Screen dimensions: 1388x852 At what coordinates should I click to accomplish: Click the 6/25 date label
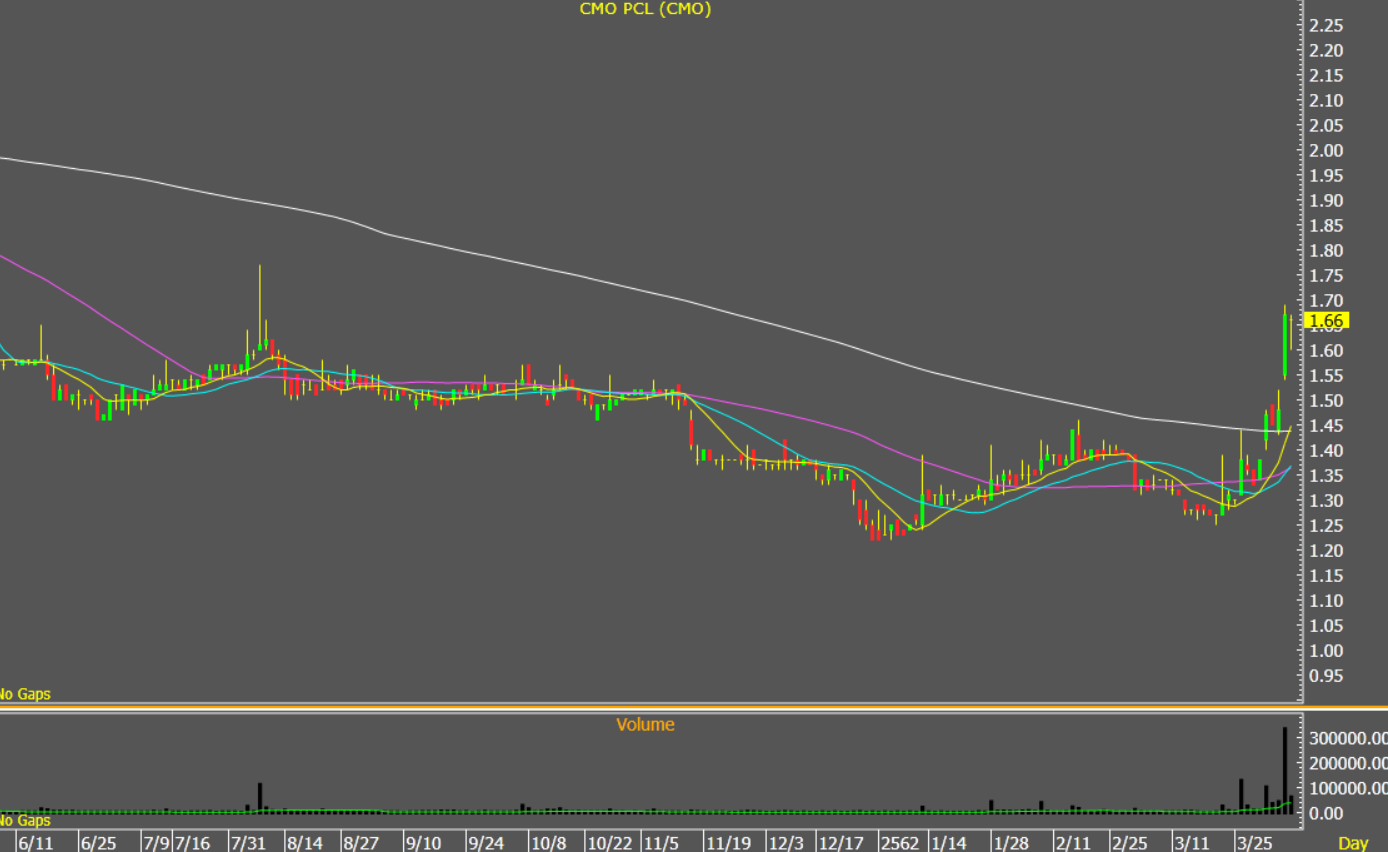[x=98, y=844]
